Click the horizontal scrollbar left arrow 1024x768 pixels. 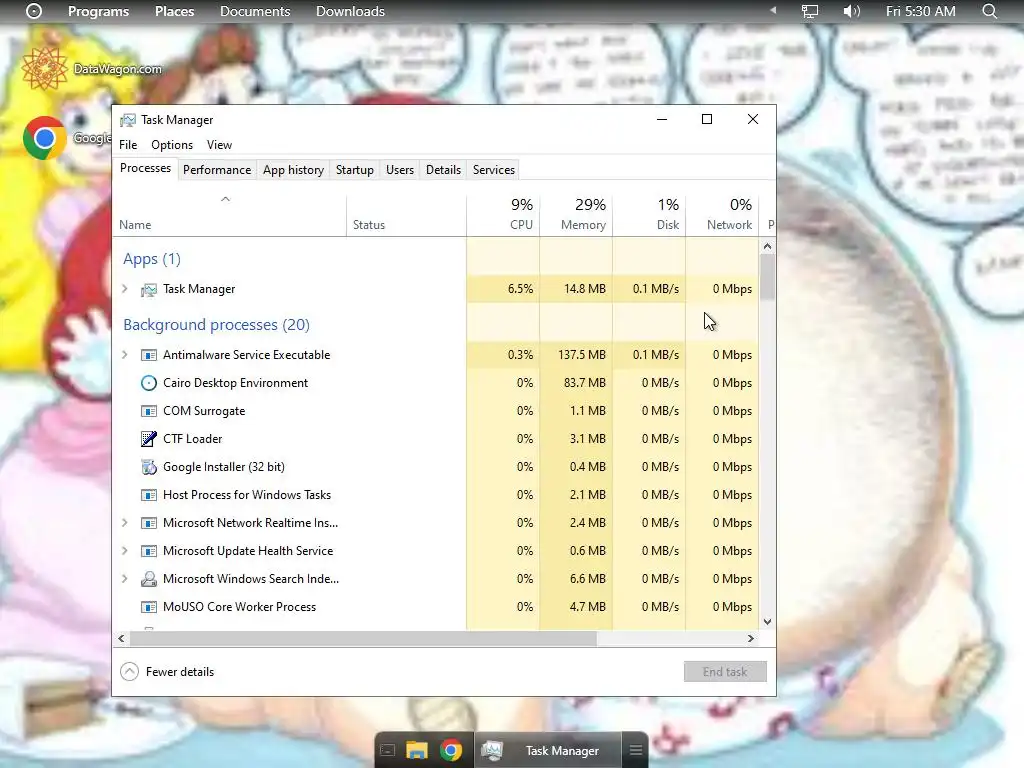coord(121,638)
